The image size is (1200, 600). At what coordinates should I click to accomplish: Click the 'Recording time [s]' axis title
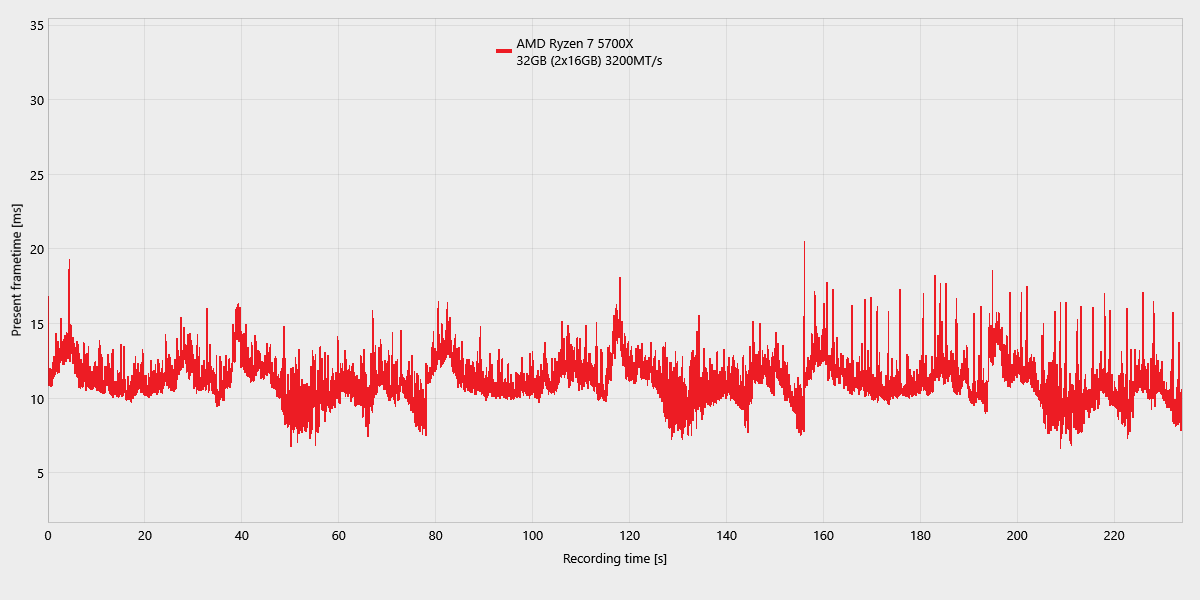click(x=615, y=559)
